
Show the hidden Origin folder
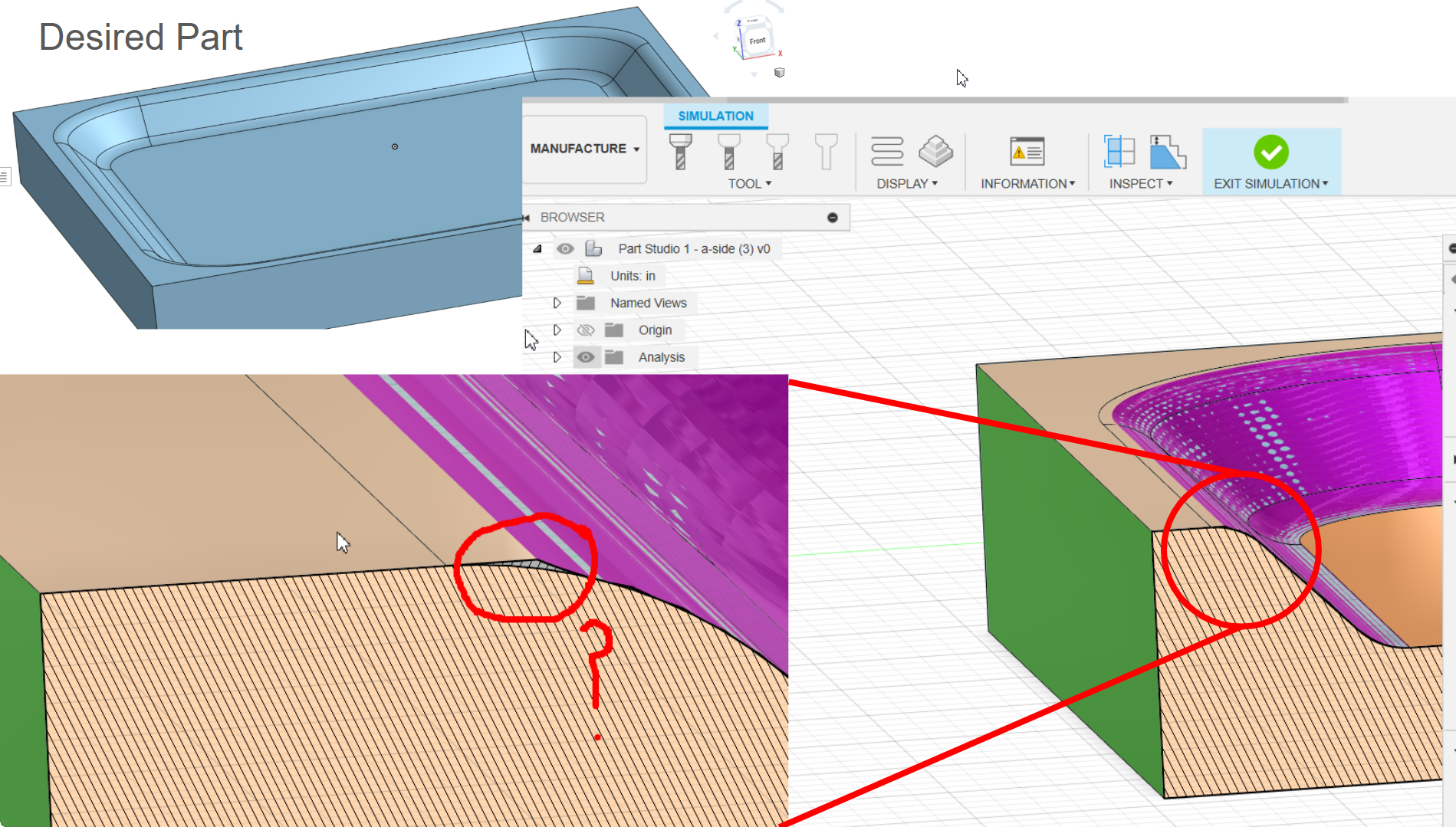tap(586, 330)
